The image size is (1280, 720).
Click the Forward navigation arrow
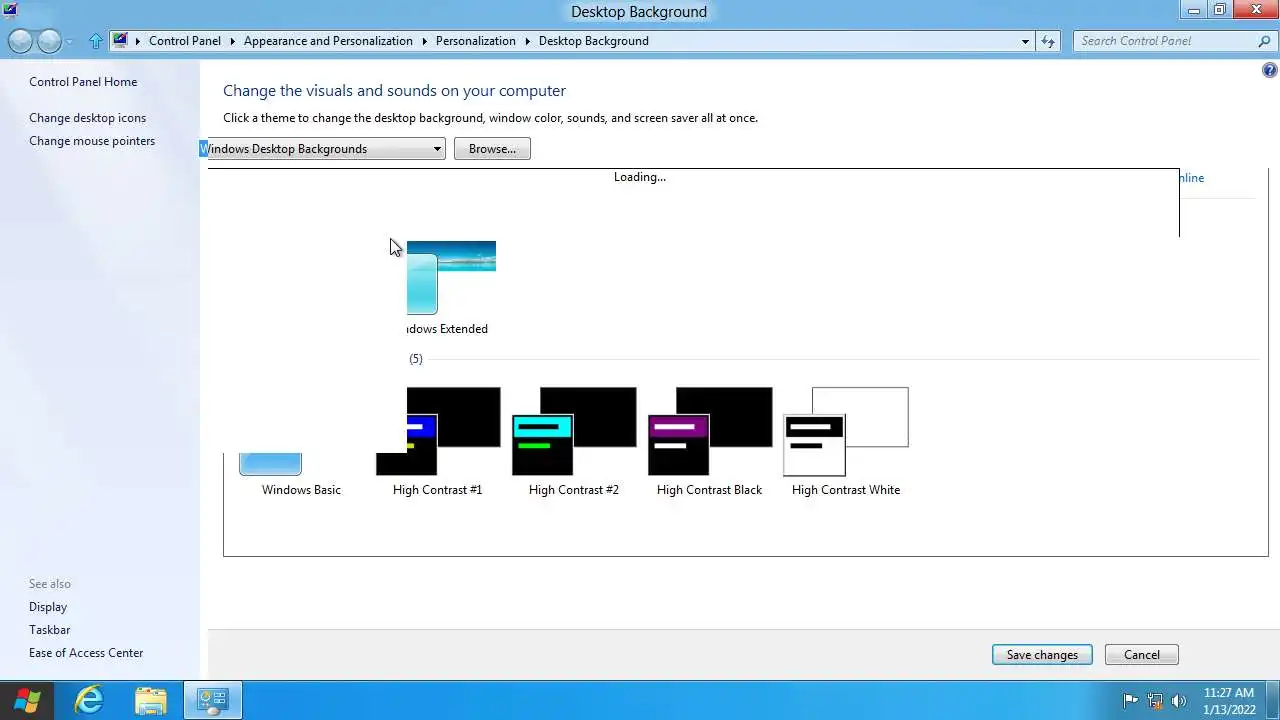click(49, 41)
